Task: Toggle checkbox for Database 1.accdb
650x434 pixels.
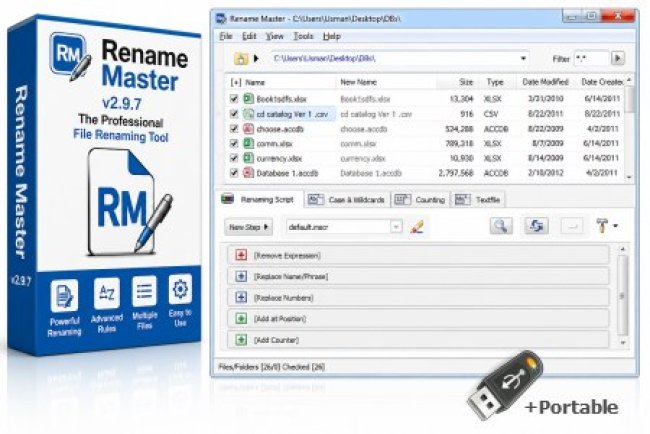Action: click(234, 173)
